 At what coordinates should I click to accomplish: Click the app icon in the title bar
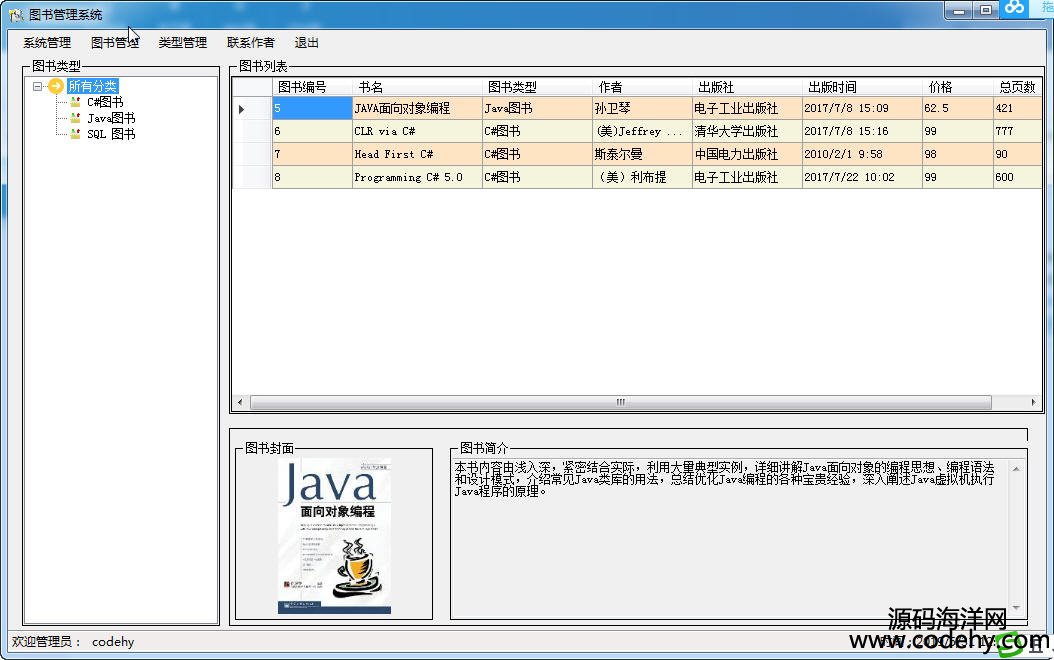[x=15, y=15]
